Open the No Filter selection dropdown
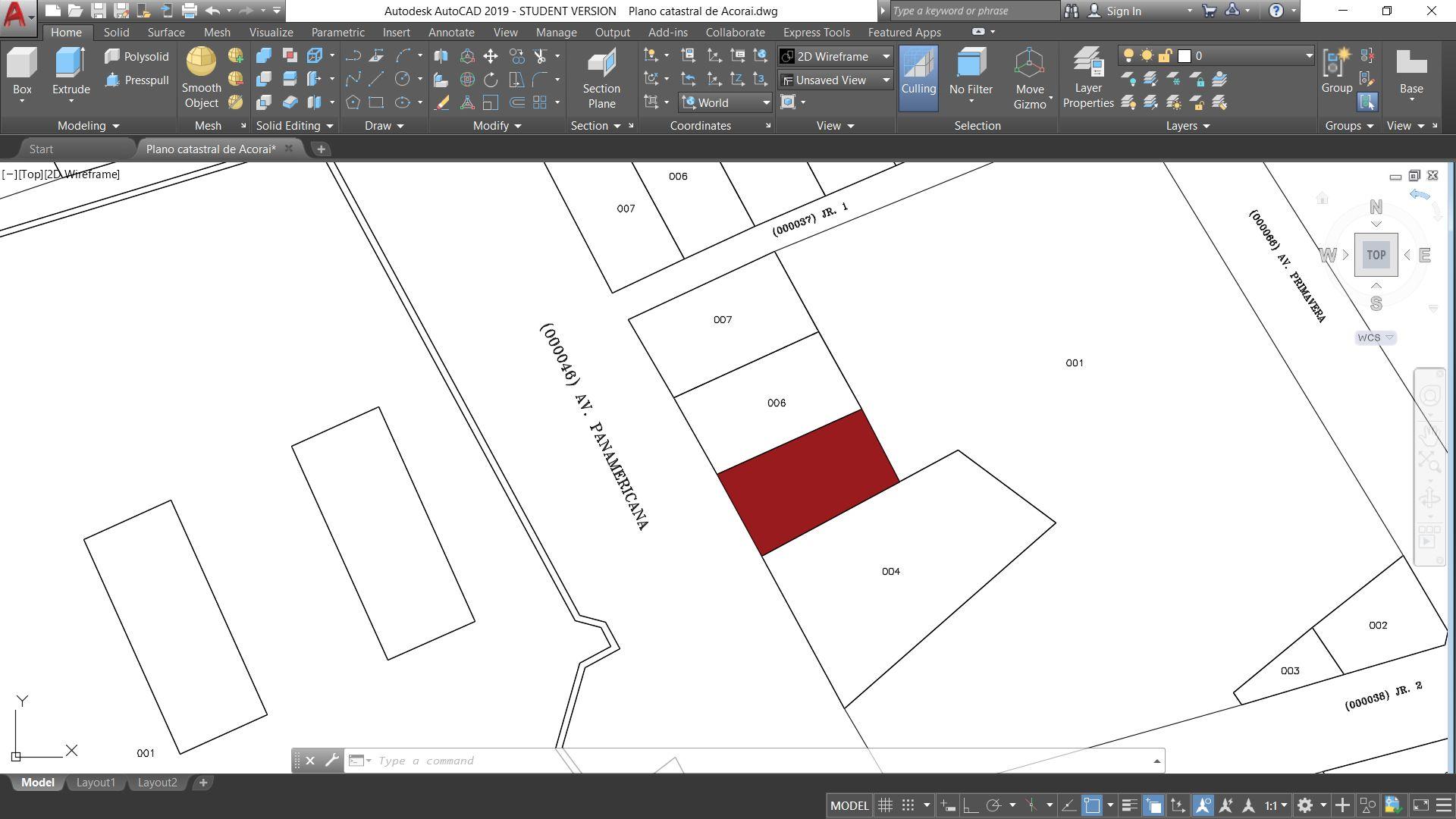Image resolution: width=1456 pixels, height=819 pixels. pyautogui.click(x=971, y=74)
